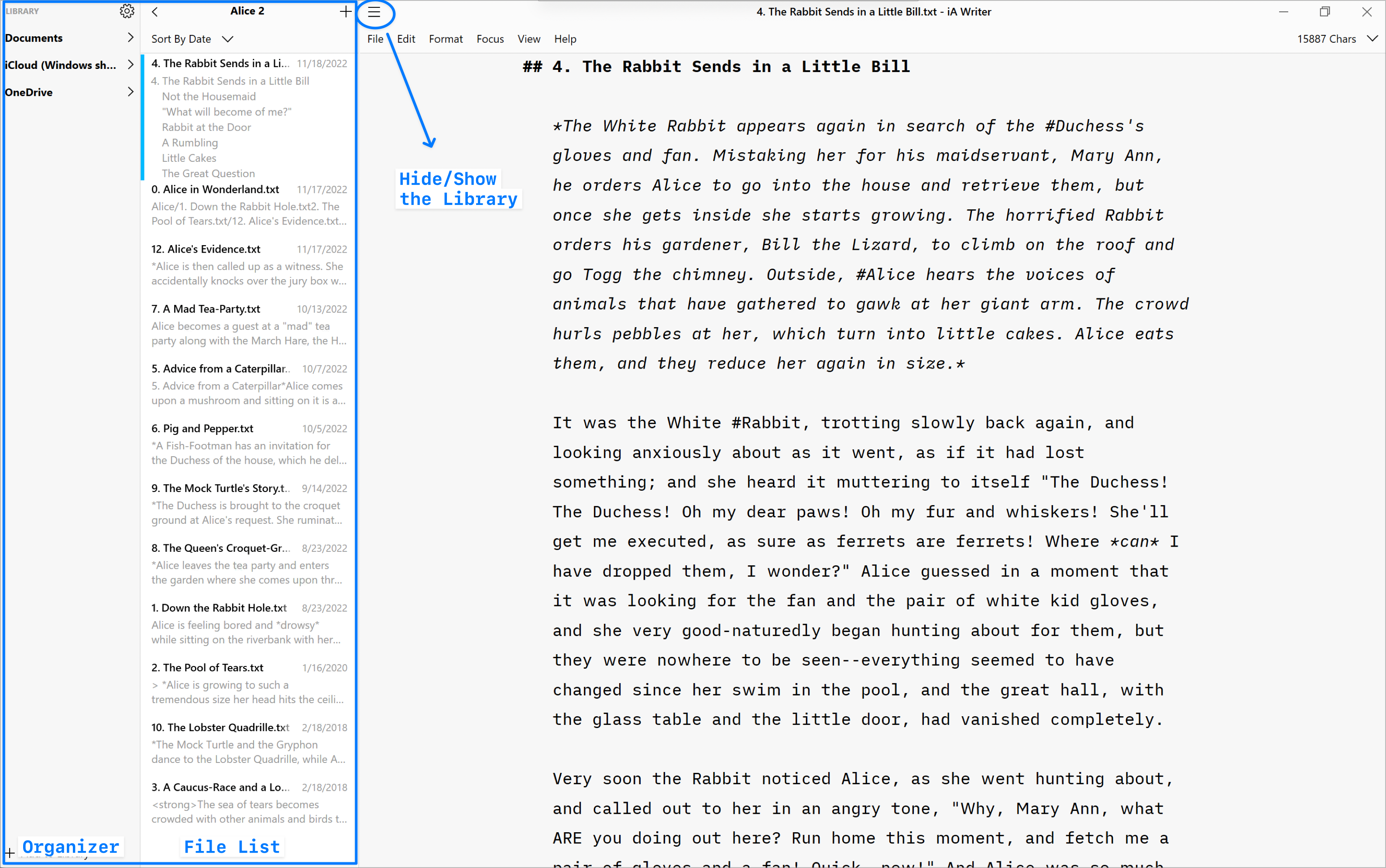Jump to 'Rabbit at the Door' heading
1386x868 pixels.
(x=206, y=127)
